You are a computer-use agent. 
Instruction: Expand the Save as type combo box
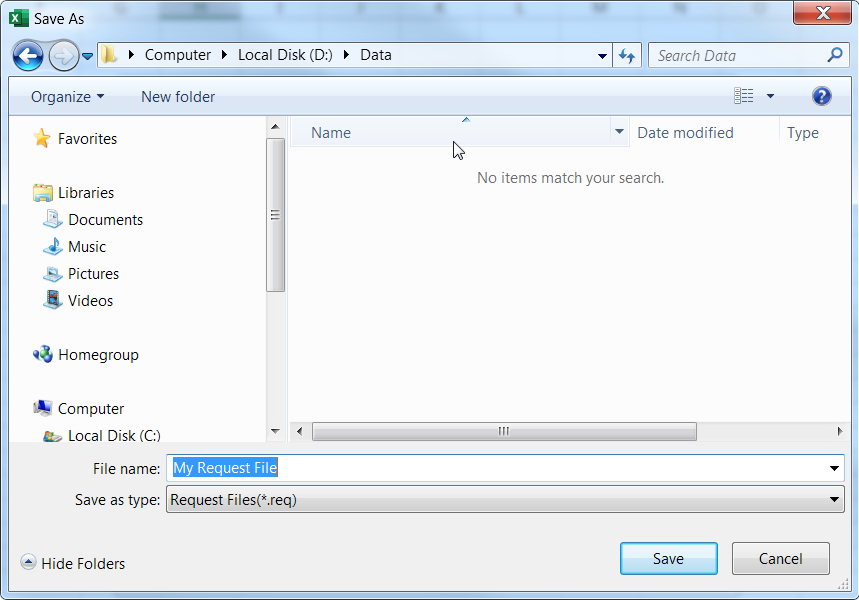pos(835,500)
